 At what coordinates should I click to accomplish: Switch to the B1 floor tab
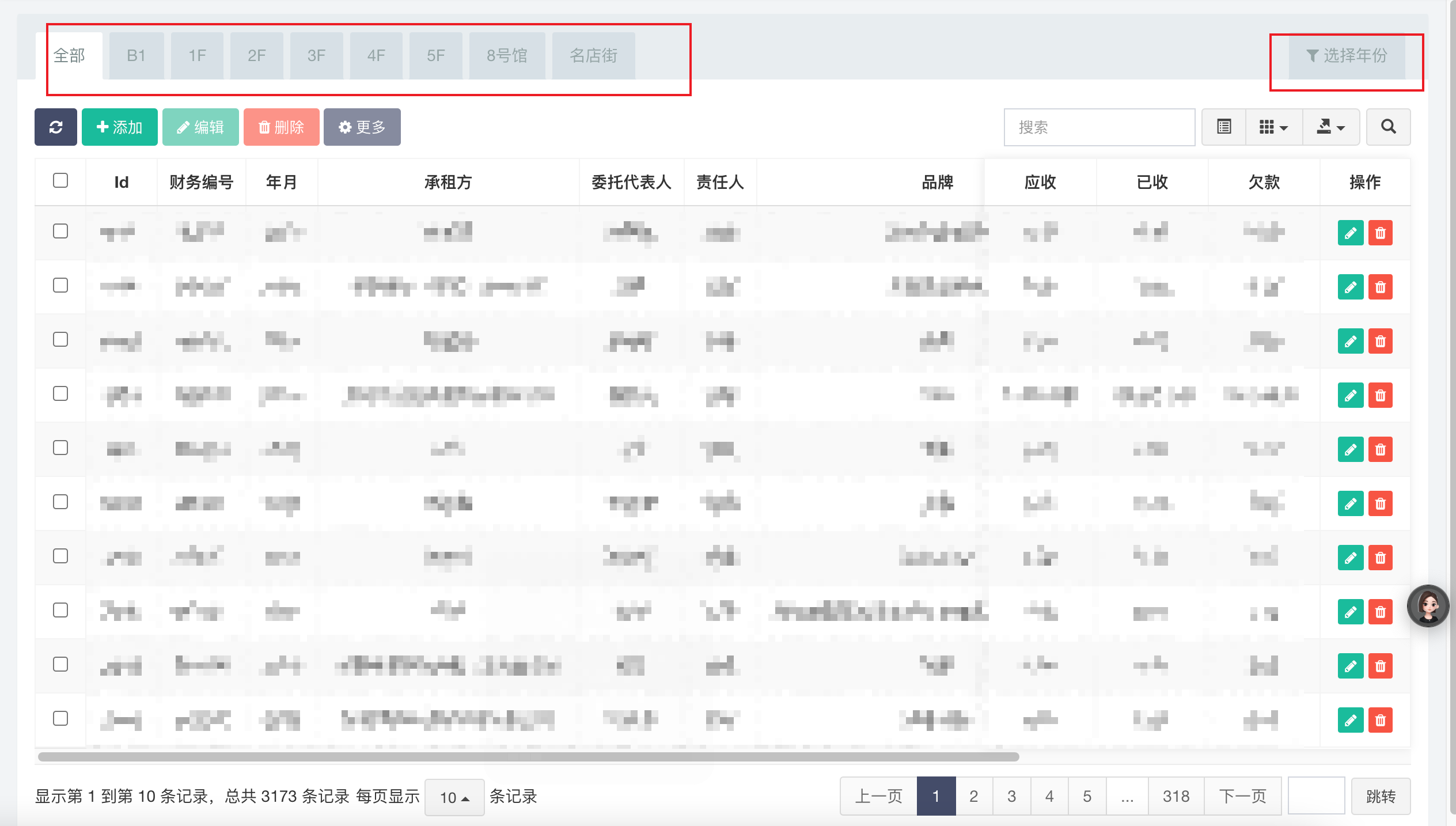(136, 56)
